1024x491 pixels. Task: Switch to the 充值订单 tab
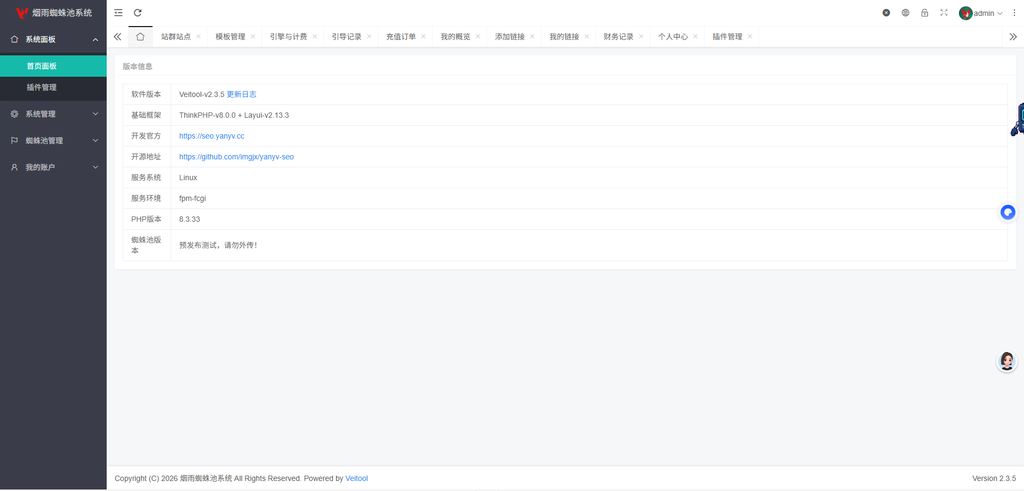click(401, 37)
